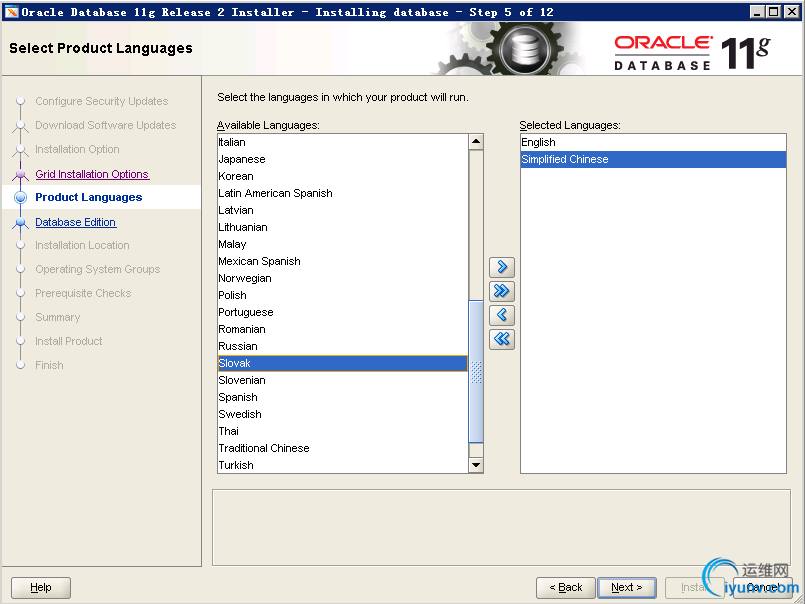Go back with the Back button
805x604 pixels.
coord(566,588)
